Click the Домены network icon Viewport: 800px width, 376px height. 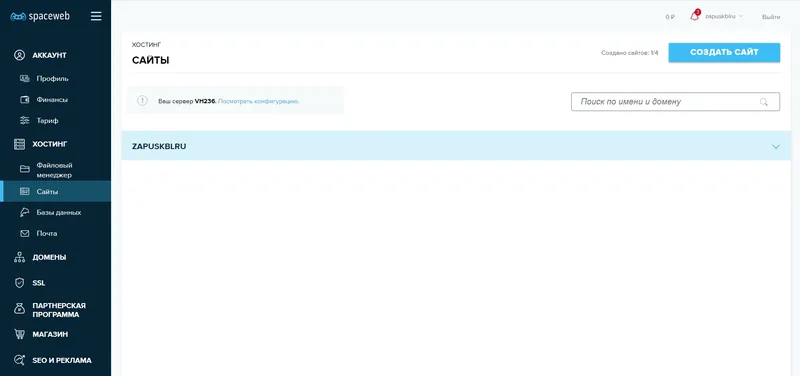(19, 257)
